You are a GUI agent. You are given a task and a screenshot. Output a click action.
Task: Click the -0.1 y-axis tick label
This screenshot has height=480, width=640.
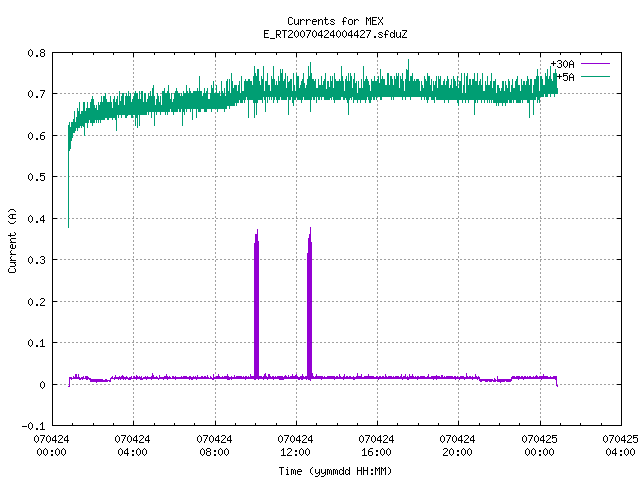pyautogui.click(x=33, y=426)
